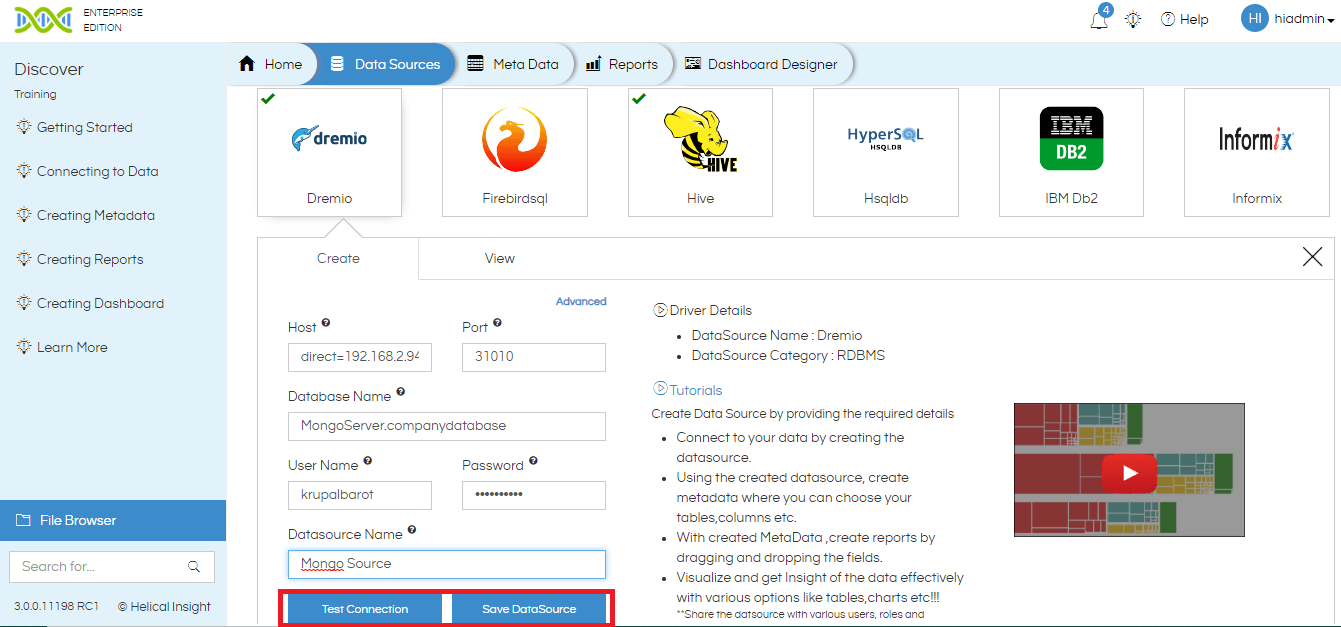Click the lightbulb icon beside Creating Dashboard
This screenshot has height=627, width=1341.
[x=24, y=303]
